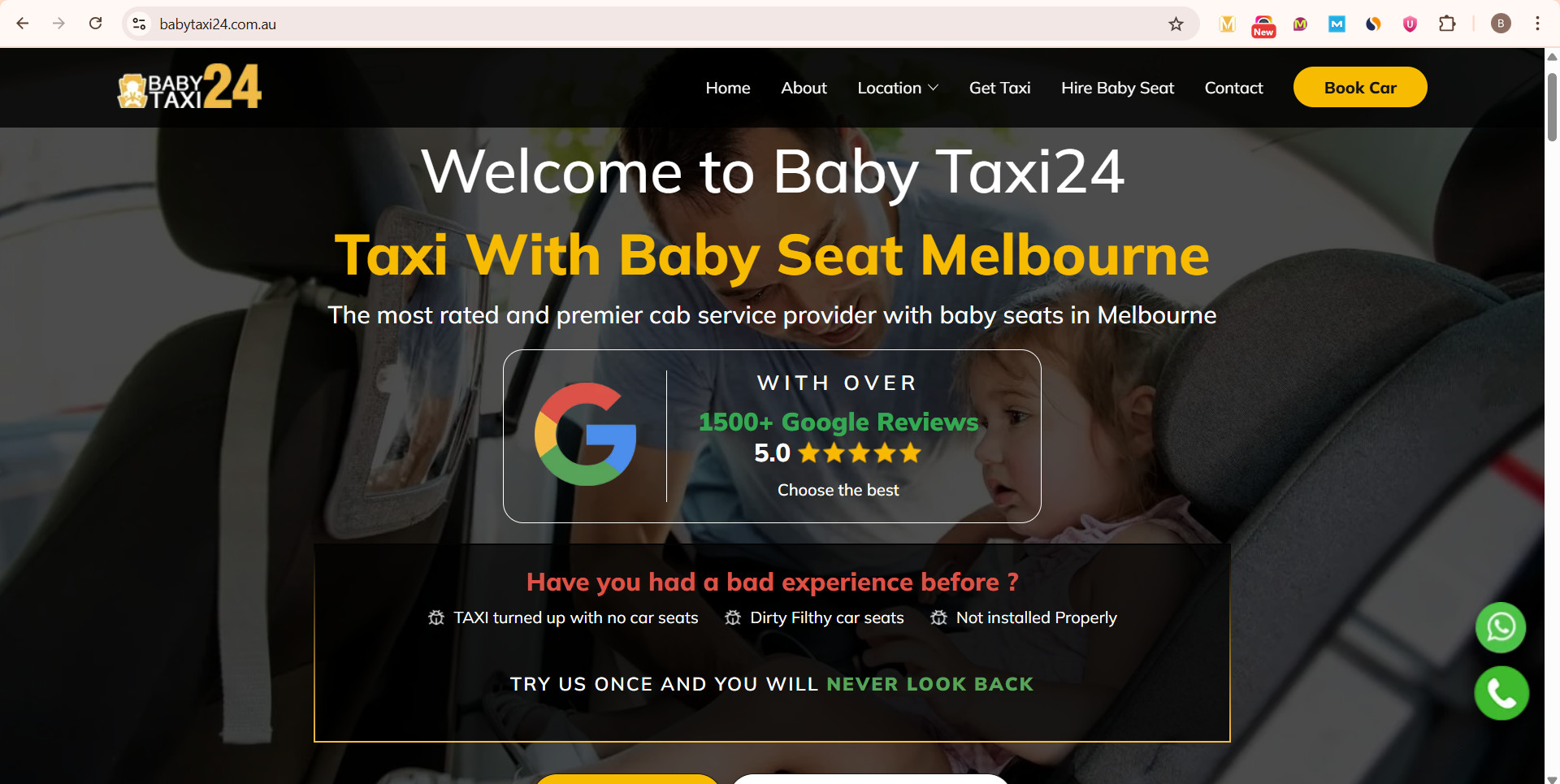Click the red shield extension icon
1560x784 pixels.
coord(1410,24)
